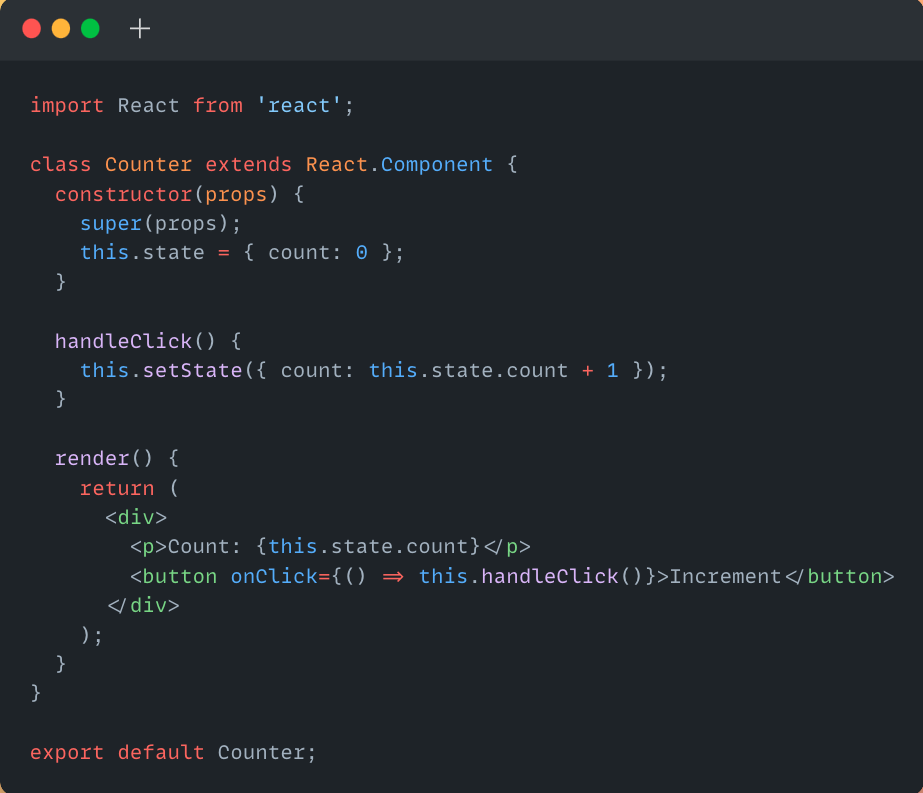Click the word 'import' on first line
The height and width of the screenshot is (793, 923).
pos(67,106)
